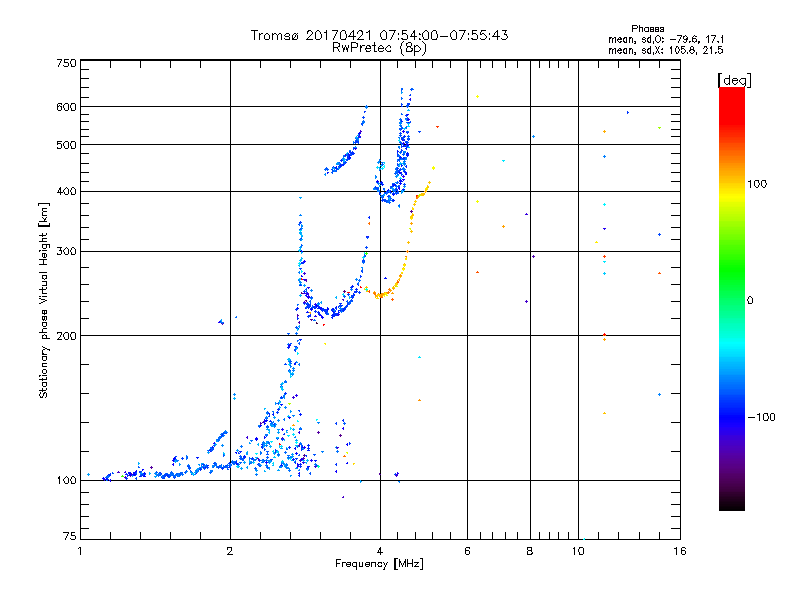The image size is (800, 600).
Task: Click the x-axis tick label '1'
Action: pyautogui.click(x=80, y=551)
